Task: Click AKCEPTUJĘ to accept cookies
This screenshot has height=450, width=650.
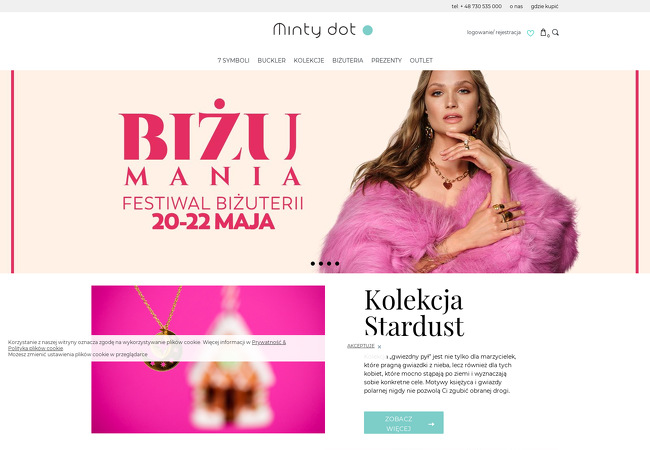Action: (361, 346)
